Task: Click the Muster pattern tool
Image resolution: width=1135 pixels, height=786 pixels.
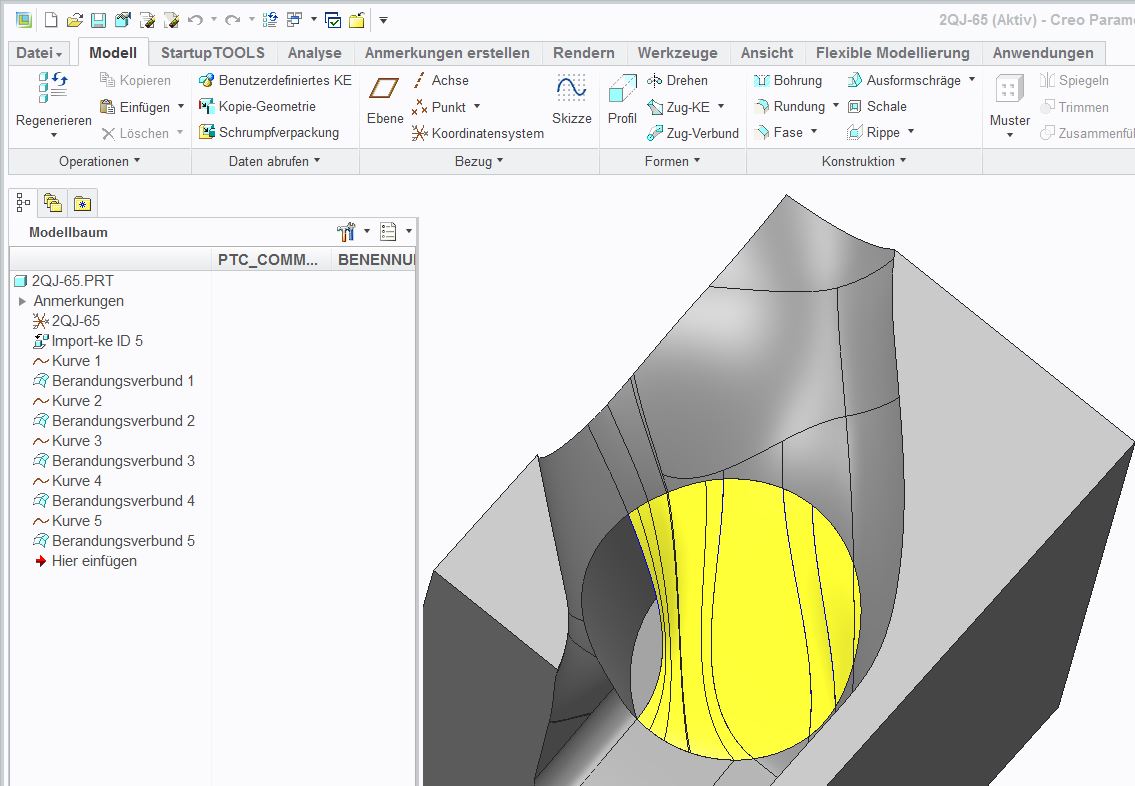Action: pyautogui.click(x=1010, y=105)
